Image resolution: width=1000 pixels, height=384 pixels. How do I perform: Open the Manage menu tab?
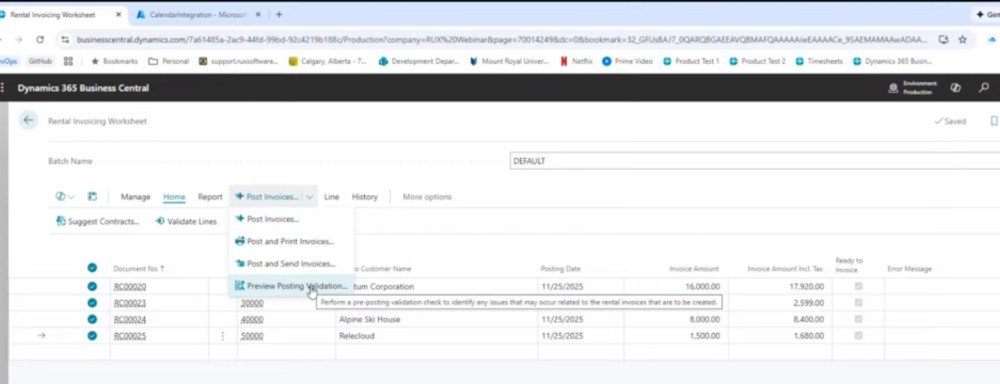pos(135,197)
